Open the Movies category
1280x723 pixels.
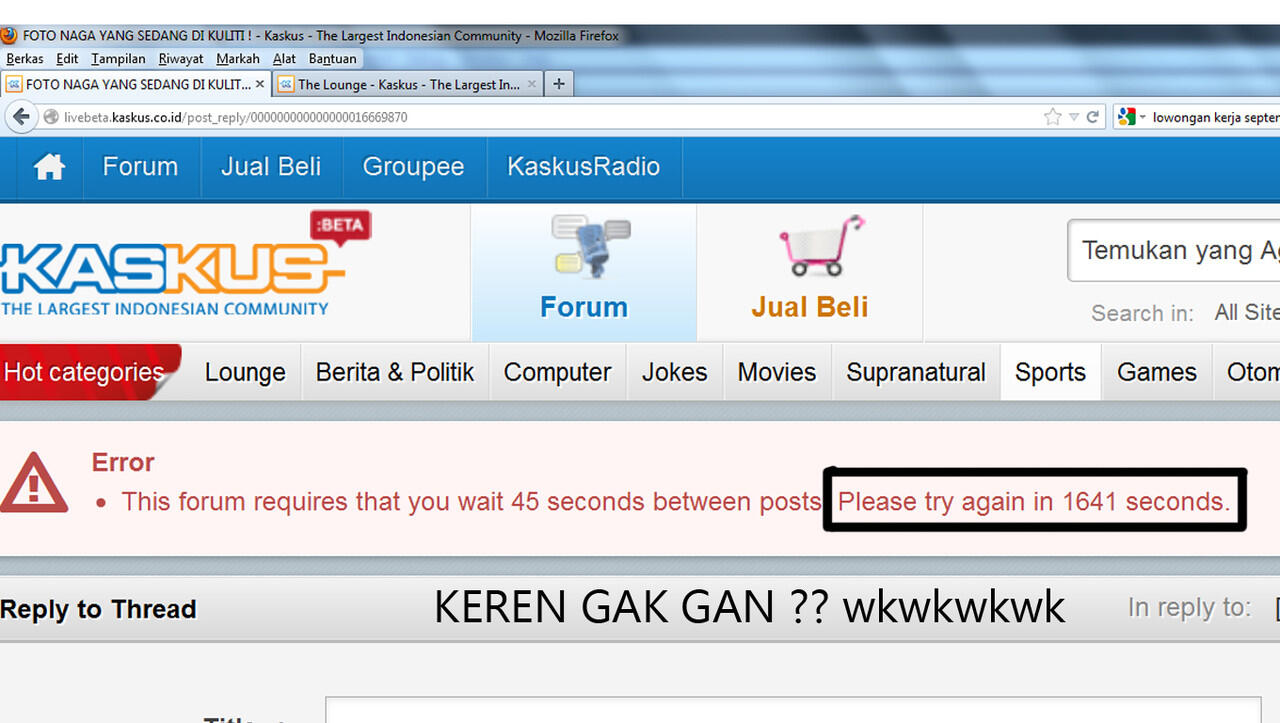tap(777, 372)
